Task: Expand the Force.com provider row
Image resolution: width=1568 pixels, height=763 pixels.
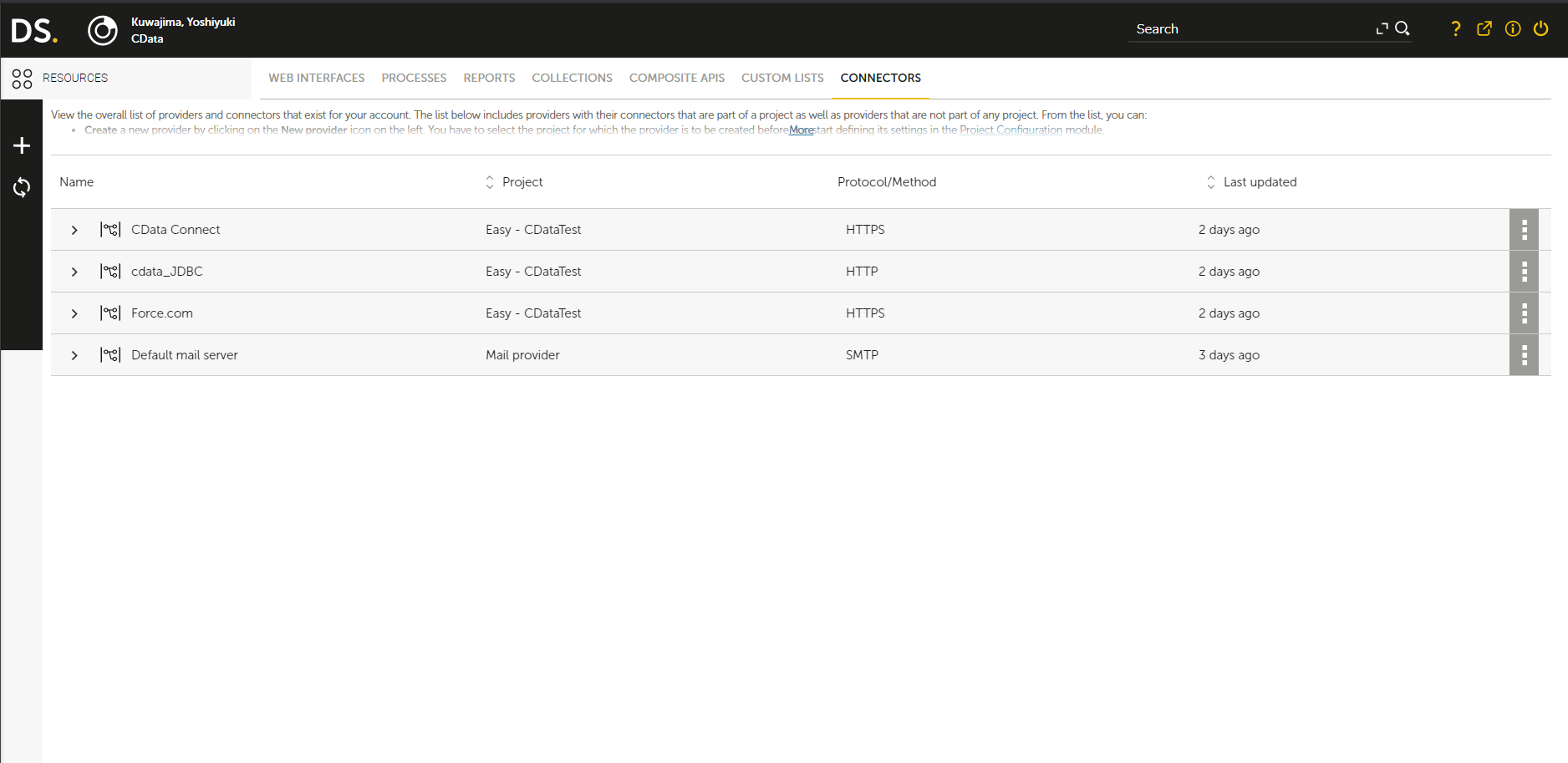Action: [x=74, y=313]
